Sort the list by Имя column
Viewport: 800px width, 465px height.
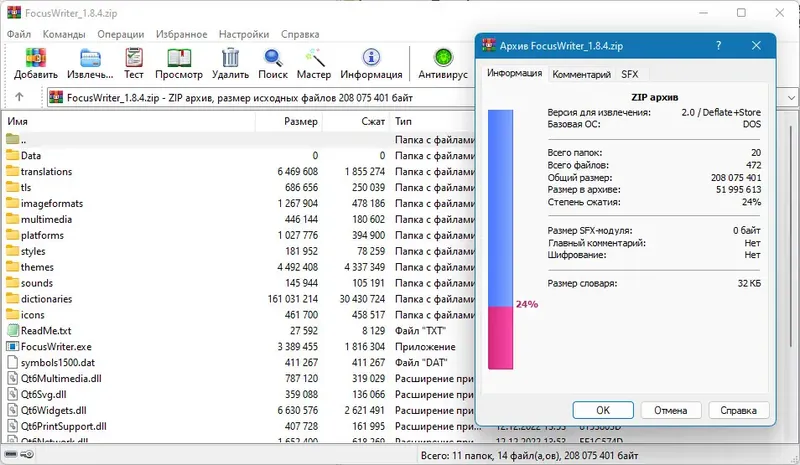pos(128,121)
